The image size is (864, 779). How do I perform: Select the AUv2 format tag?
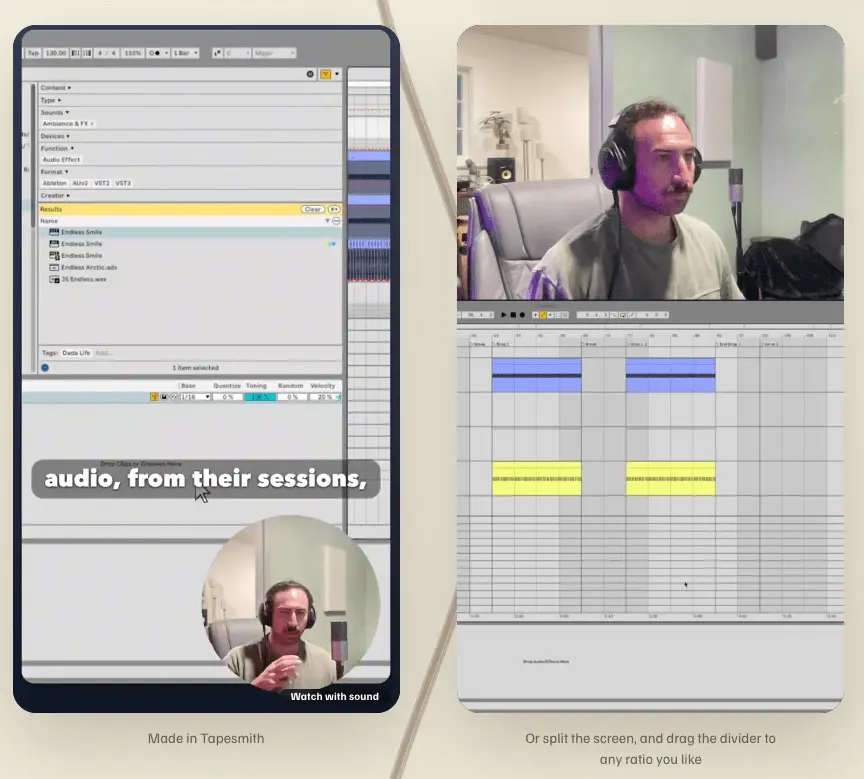click(x=80, y=183)
